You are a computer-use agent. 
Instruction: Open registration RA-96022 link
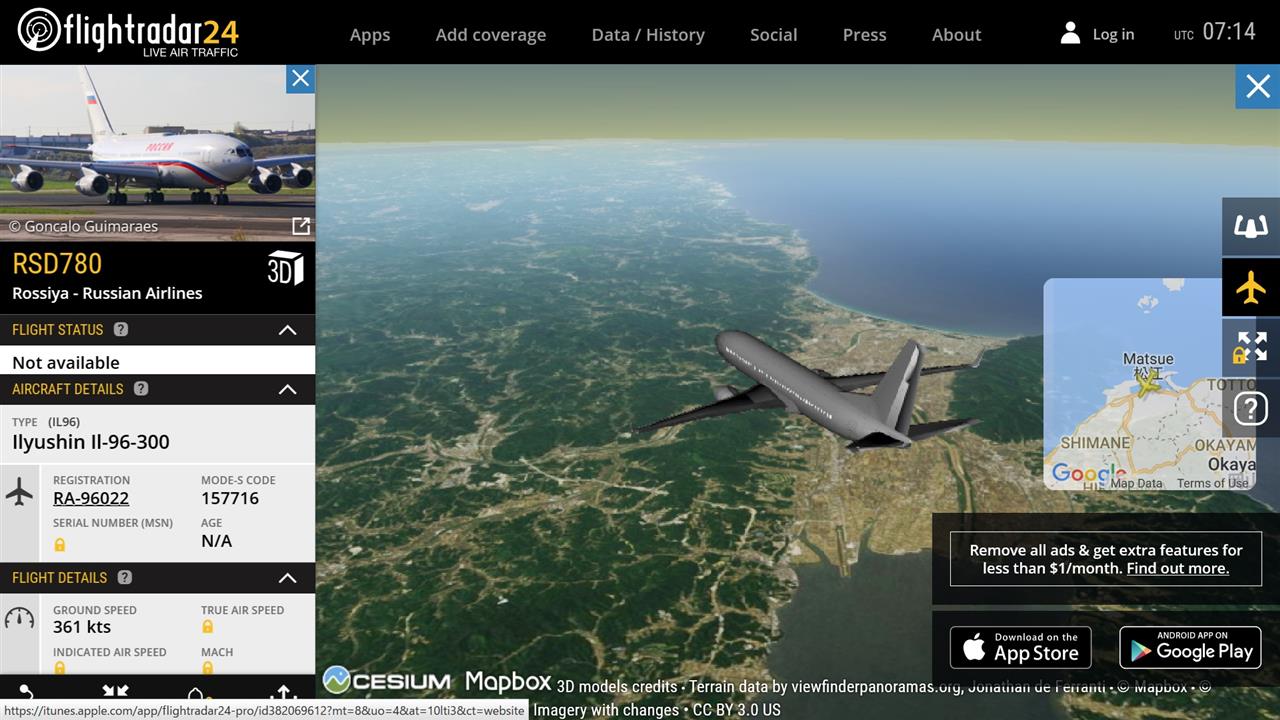tap(91, 498)
